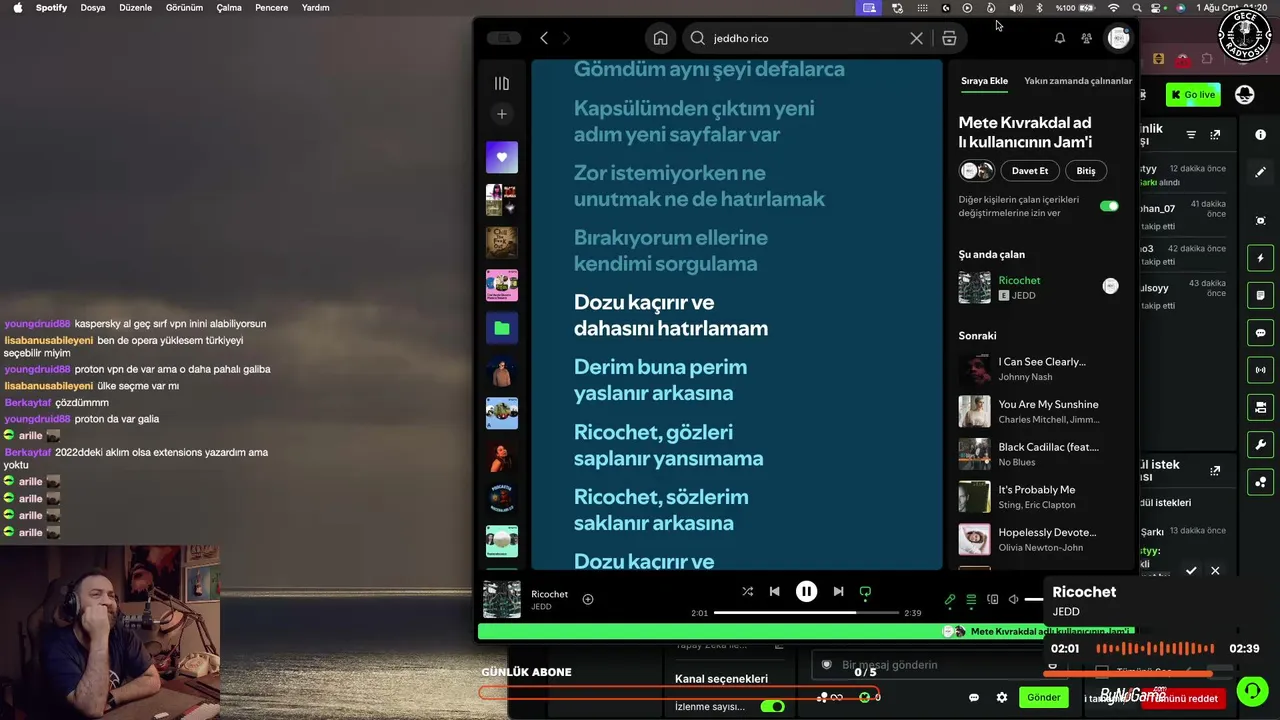Add Ricochet to Liked Songs
This screenshot has height=720, width=1280.
point(588,599)
